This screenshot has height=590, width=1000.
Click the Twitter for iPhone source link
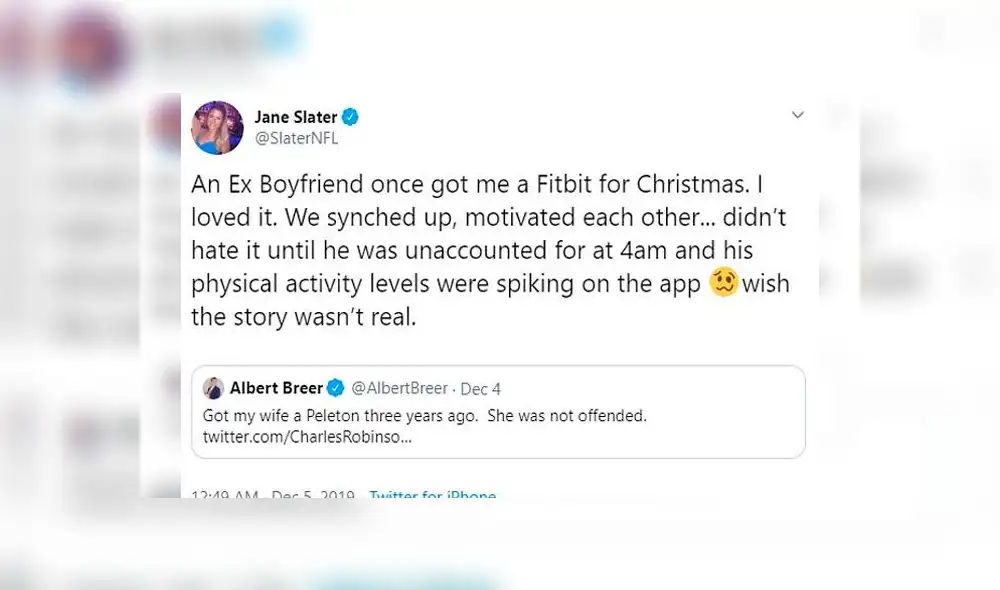(x=433, y=493)
